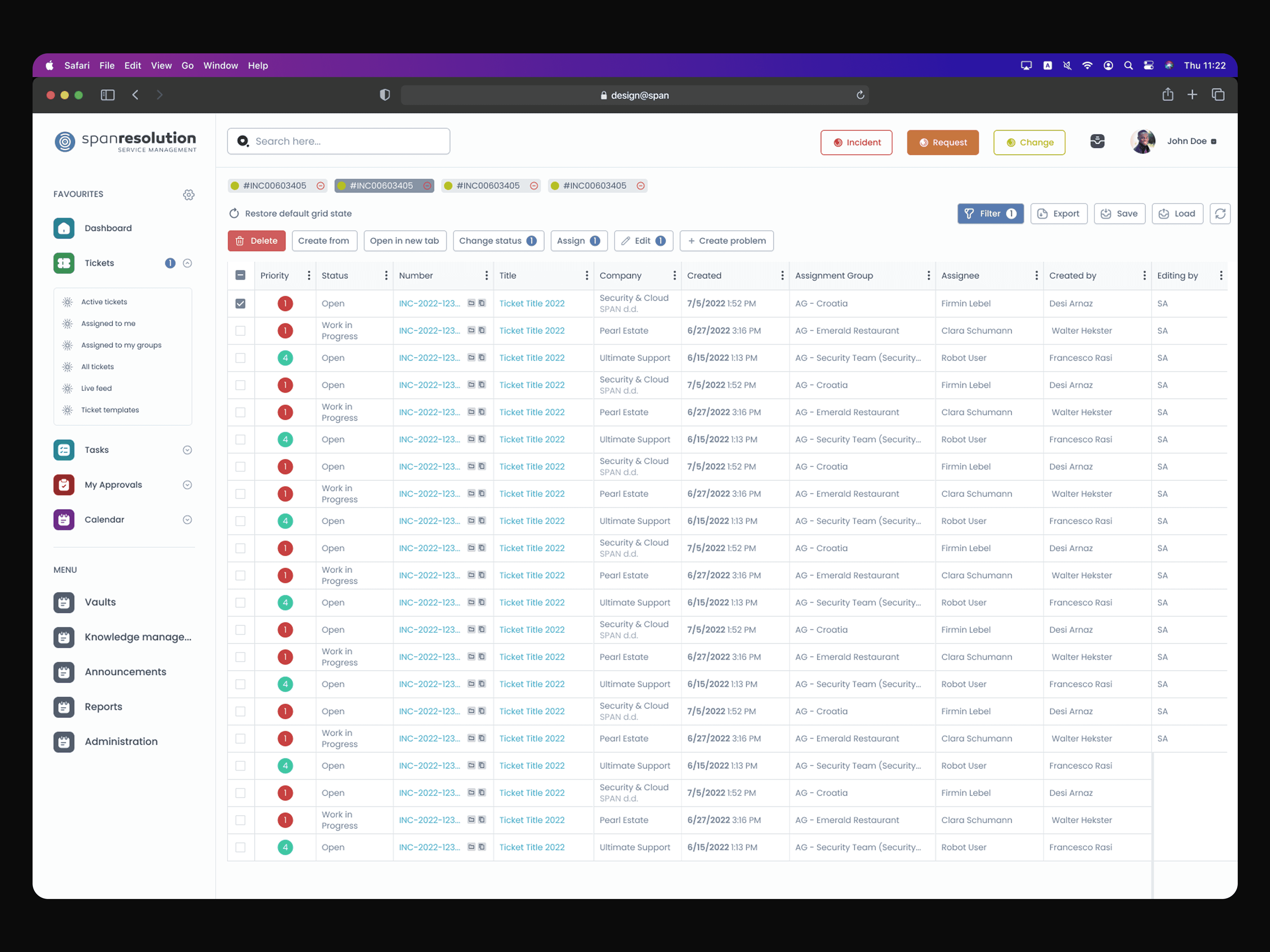Toggle the select-all header checkbox

pyautogui.click(x=240, y=275)
